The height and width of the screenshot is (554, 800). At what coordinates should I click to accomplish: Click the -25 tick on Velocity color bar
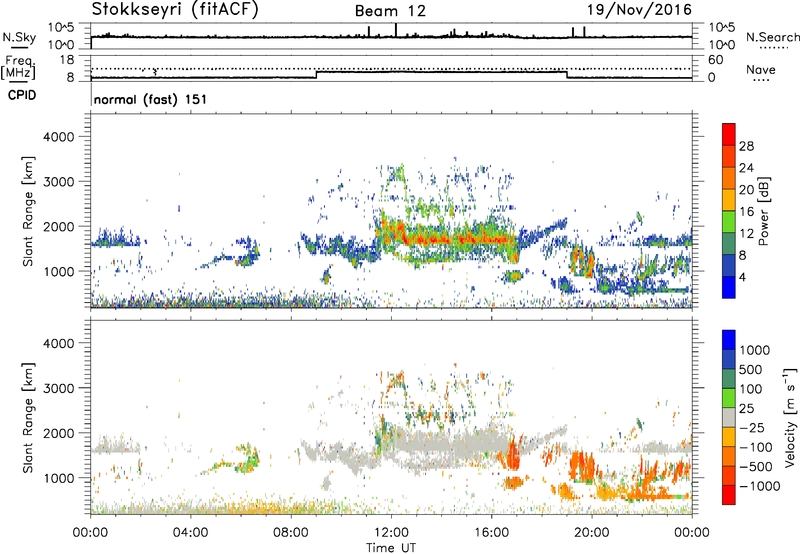753,427
